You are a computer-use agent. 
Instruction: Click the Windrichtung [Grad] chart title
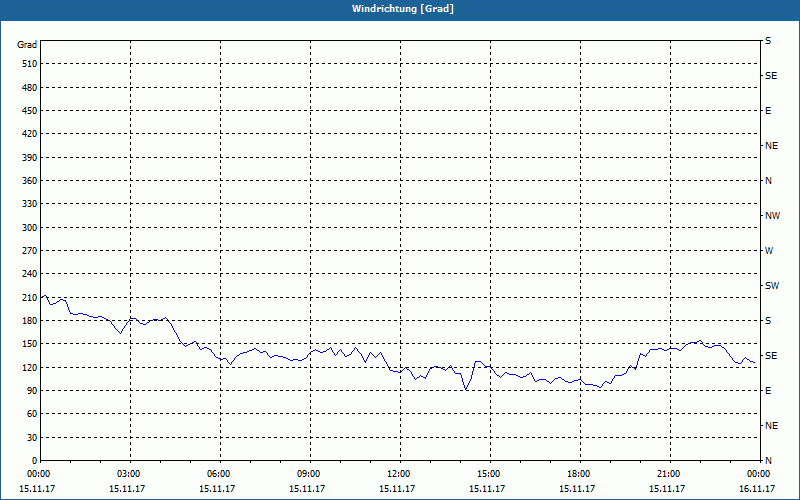(403, 9)
